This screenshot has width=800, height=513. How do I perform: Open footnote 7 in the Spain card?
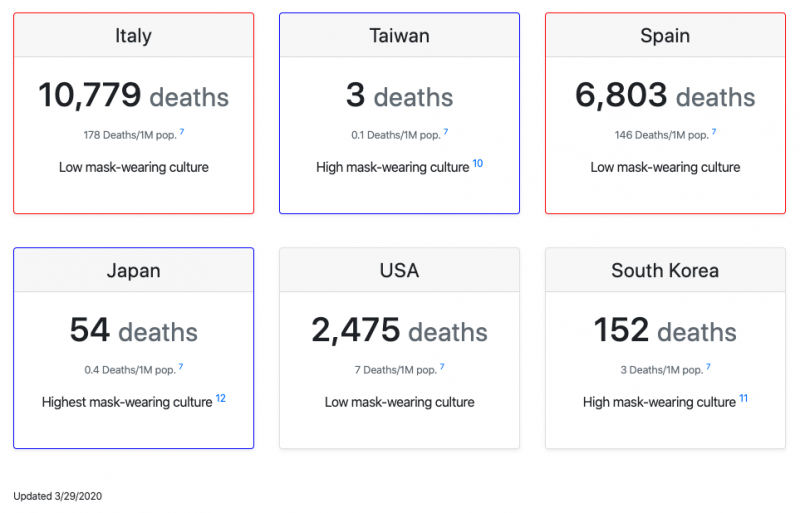(714, 132)
